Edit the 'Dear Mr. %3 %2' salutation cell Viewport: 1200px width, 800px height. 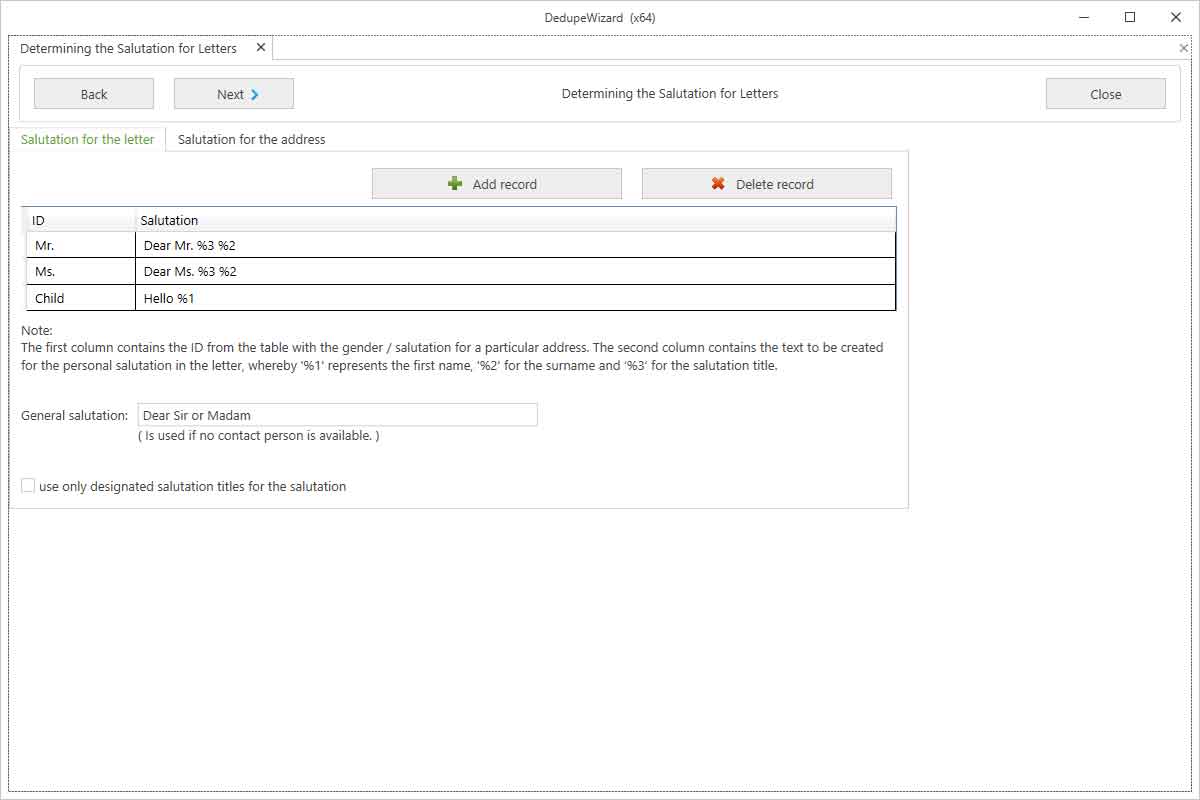[x=515, y=245]
